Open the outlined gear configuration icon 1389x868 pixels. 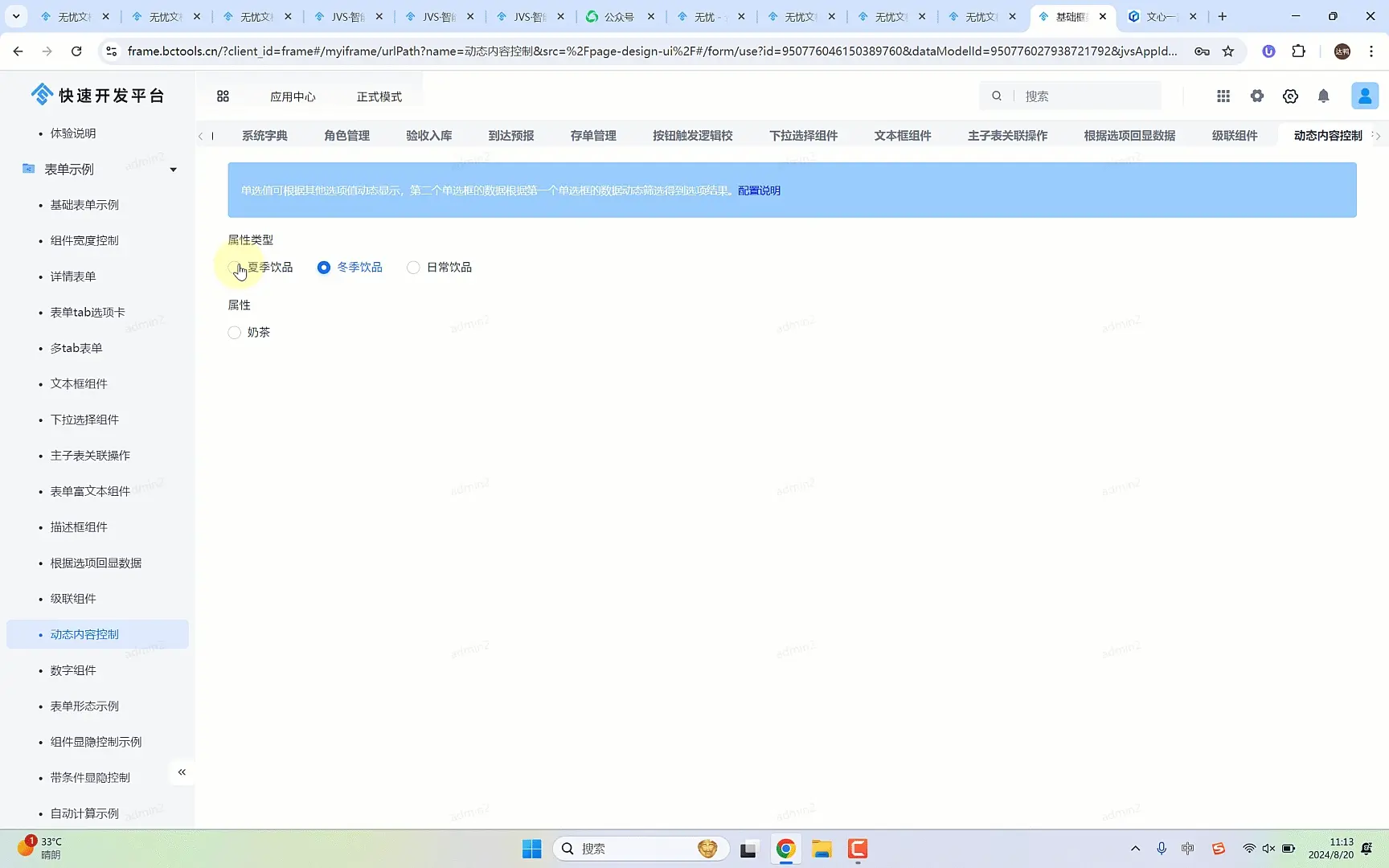pyautogui.click(x=1290, y=96)
